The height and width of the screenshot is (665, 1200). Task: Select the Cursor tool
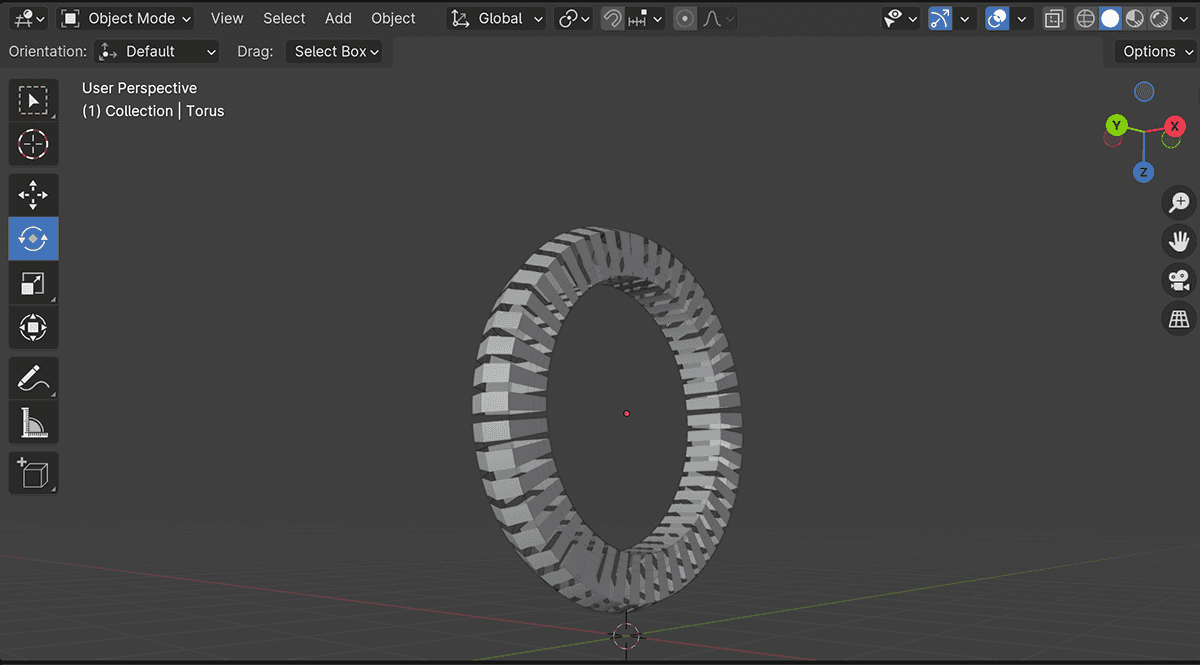33,145
